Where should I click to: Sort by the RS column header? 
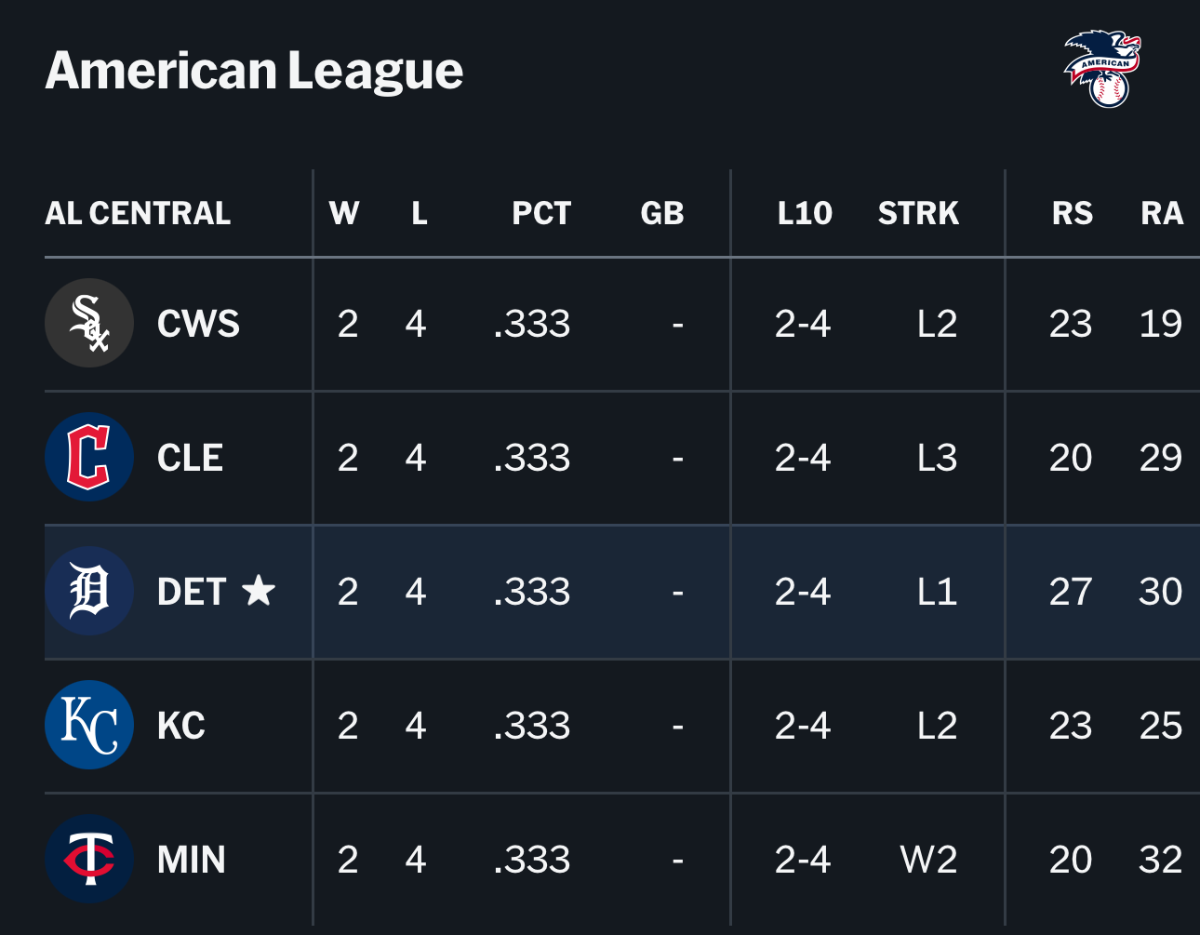click(1072, 213)
